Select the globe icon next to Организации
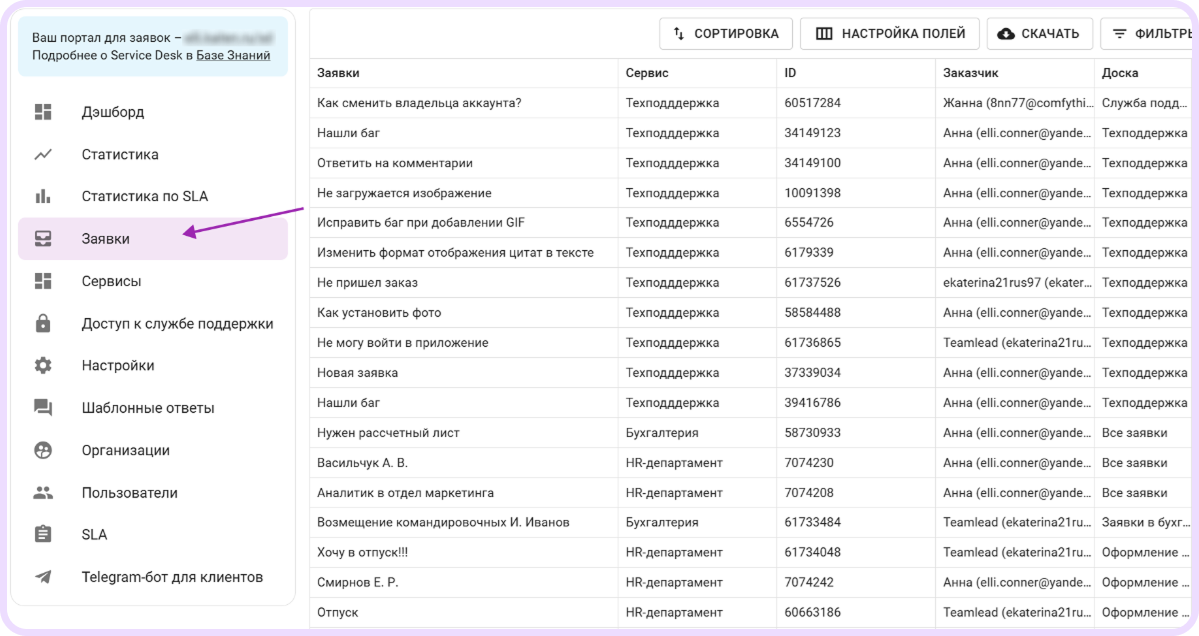 42,449
